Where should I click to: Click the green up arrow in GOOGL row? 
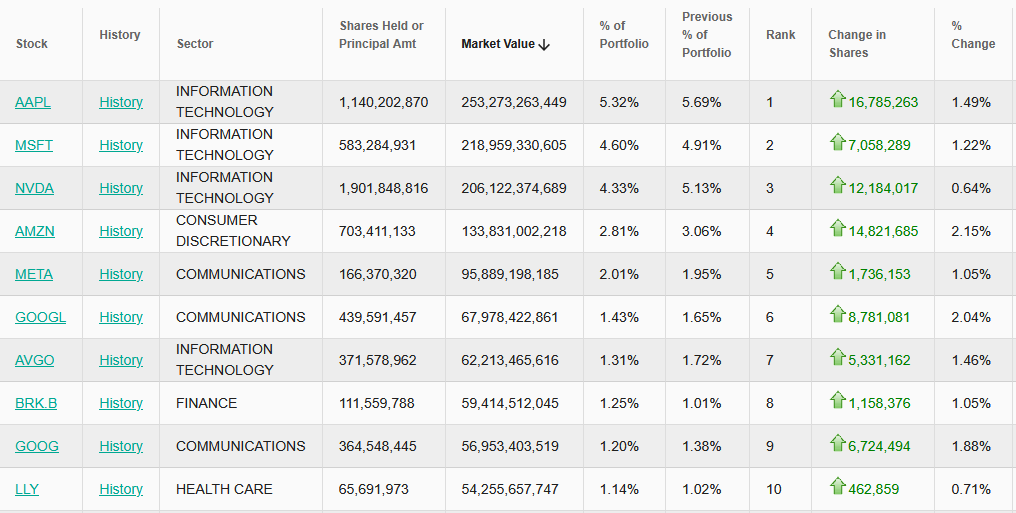837,315
